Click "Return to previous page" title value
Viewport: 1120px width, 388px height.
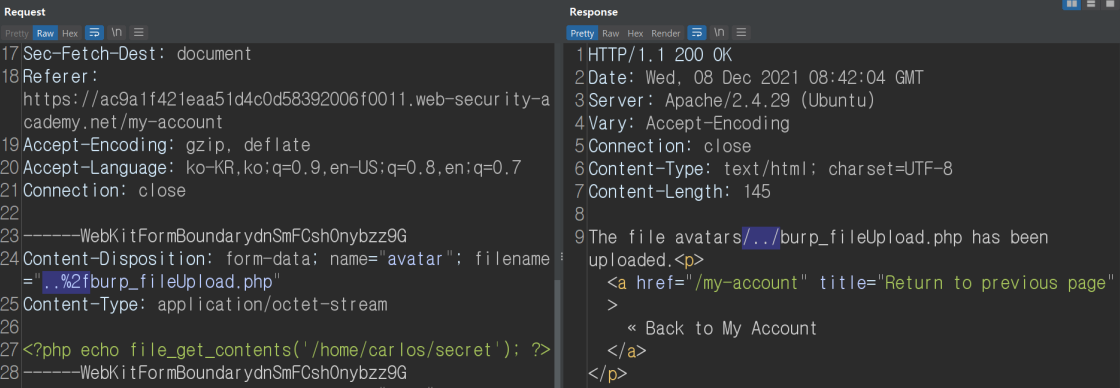pos(994,283)
